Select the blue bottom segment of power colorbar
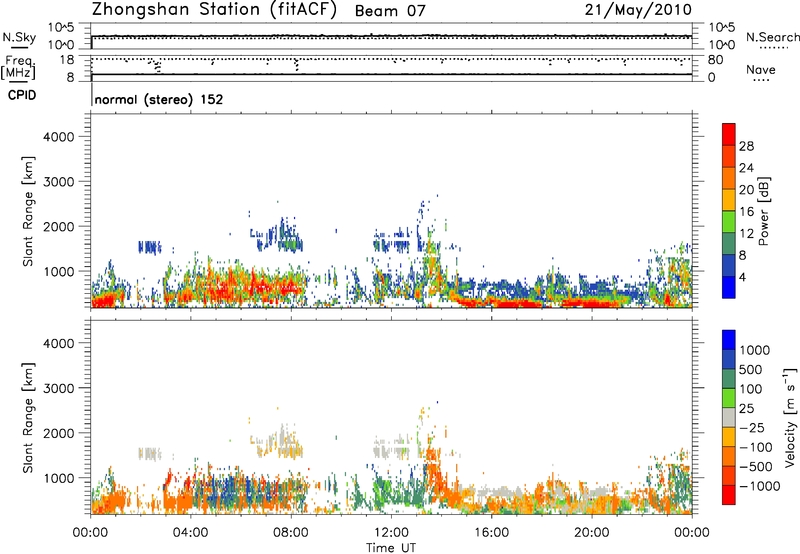 (729, 288)
